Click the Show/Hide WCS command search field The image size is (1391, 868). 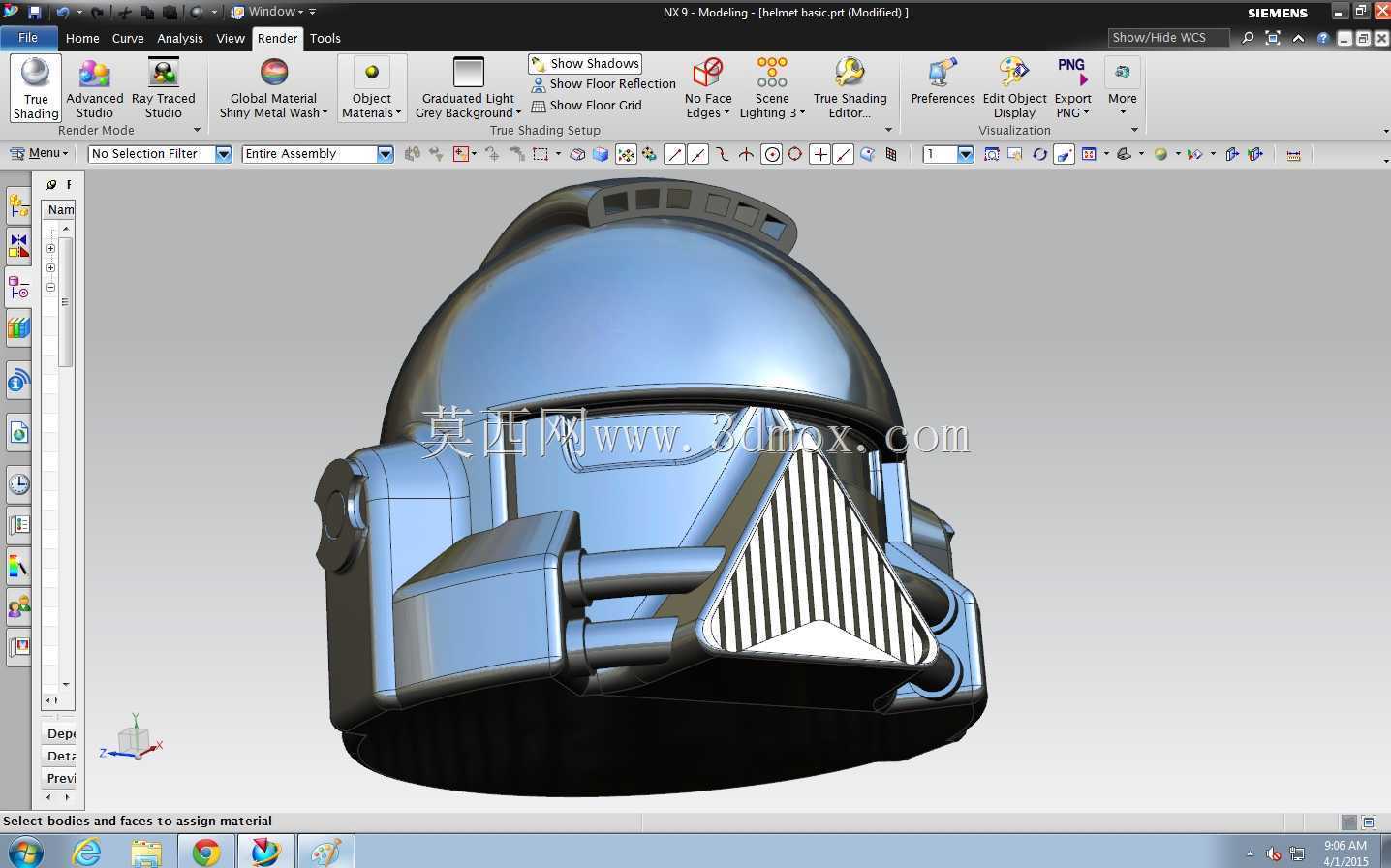pyautogui.click(x=1168, y=38)
